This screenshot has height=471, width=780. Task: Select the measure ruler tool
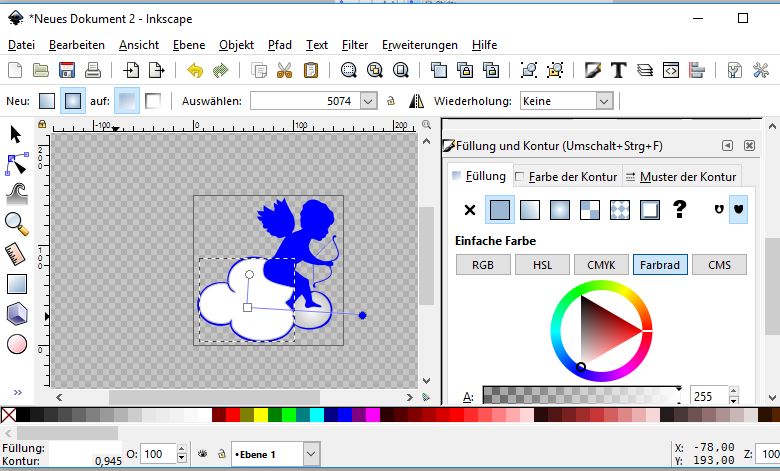point(17,254)
